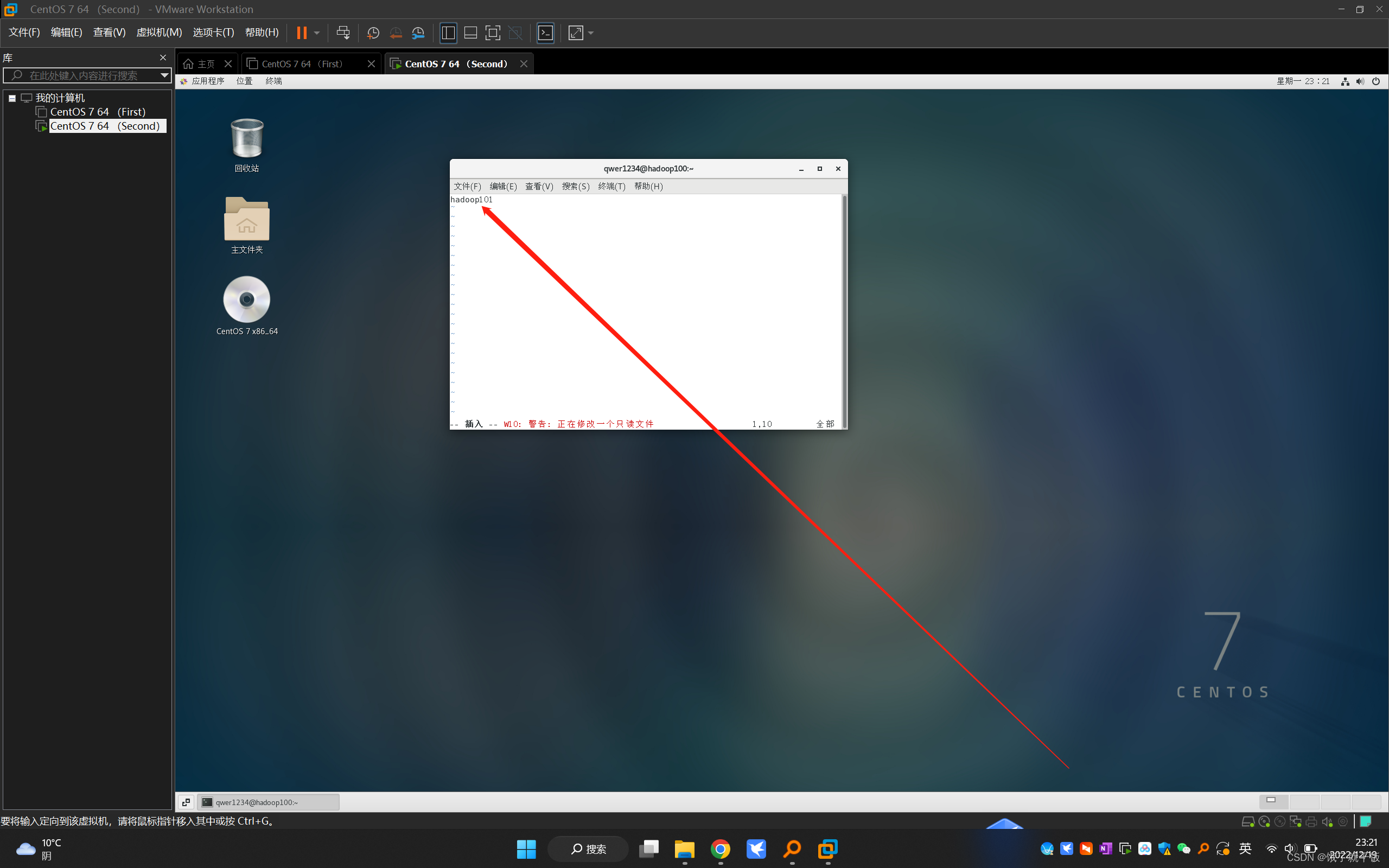This screenshot has width=1389, height=868.
Task: Toggle the console view button
Action: pos(545,33)
